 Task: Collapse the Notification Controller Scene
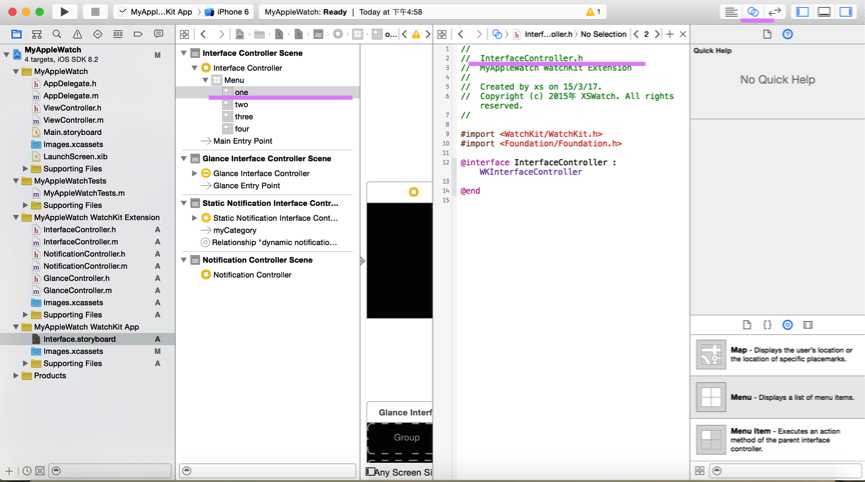point(184,260)
